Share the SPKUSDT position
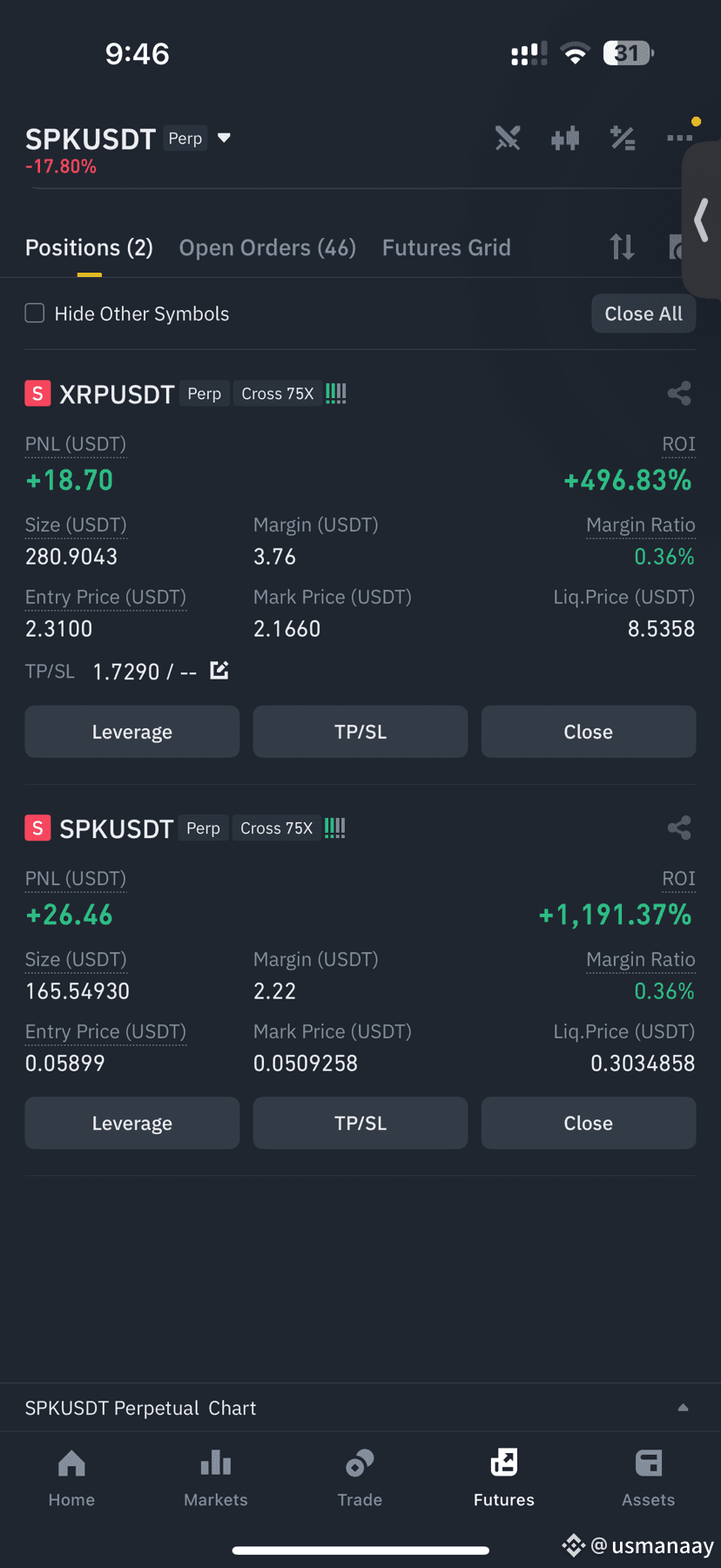721x1568 pixels. [679, 828]
